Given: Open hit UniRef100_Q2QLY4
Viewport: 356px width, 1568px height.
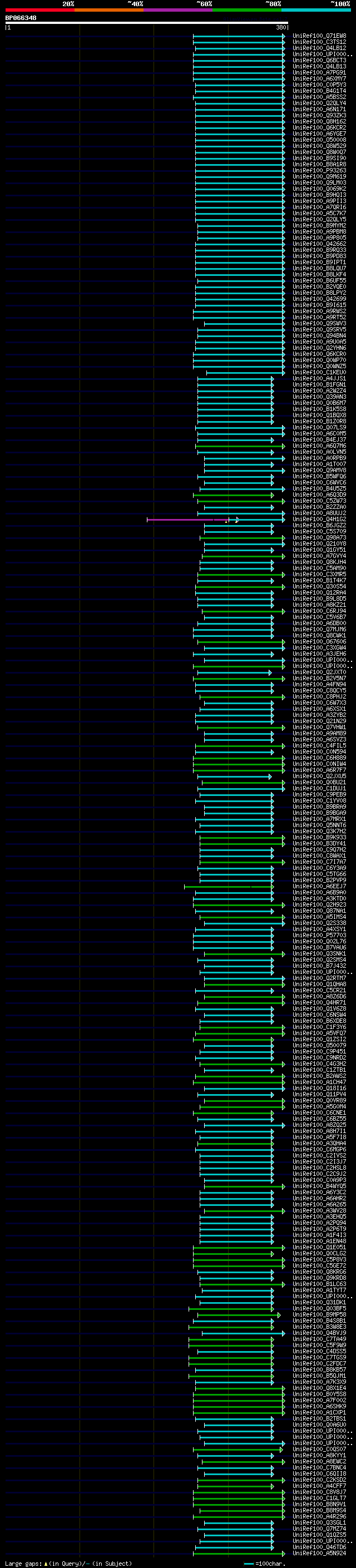Looking at the screenshot, I should point(319,103).
